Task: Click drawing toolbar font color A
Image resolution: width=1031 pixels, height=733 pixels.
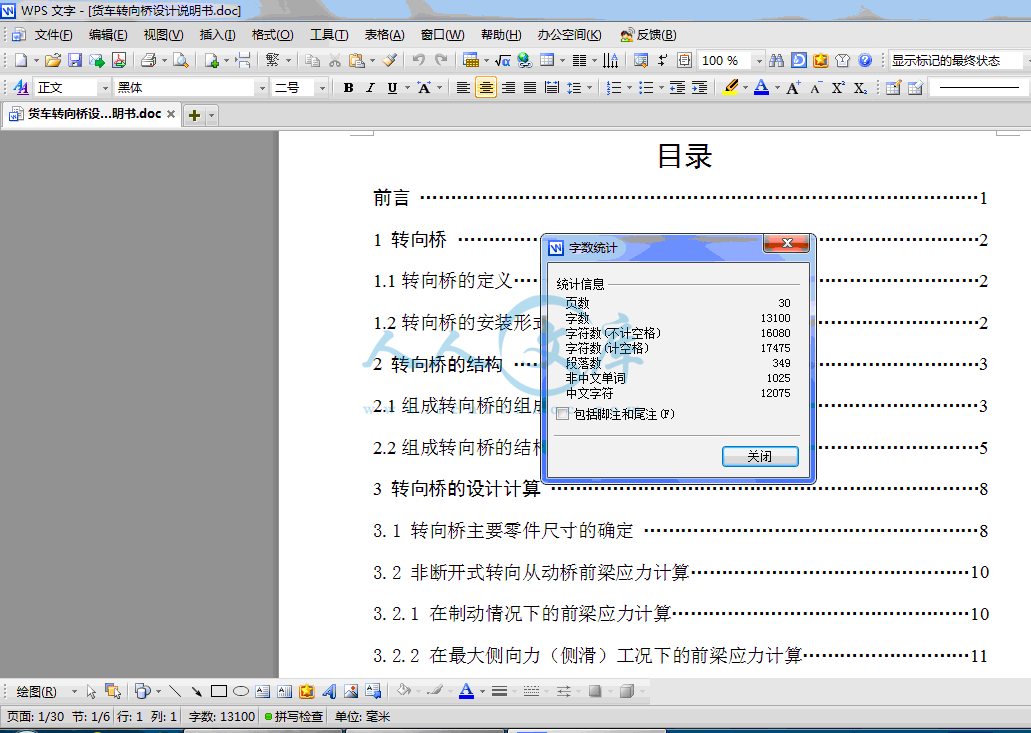Action: tap(466, 691)
